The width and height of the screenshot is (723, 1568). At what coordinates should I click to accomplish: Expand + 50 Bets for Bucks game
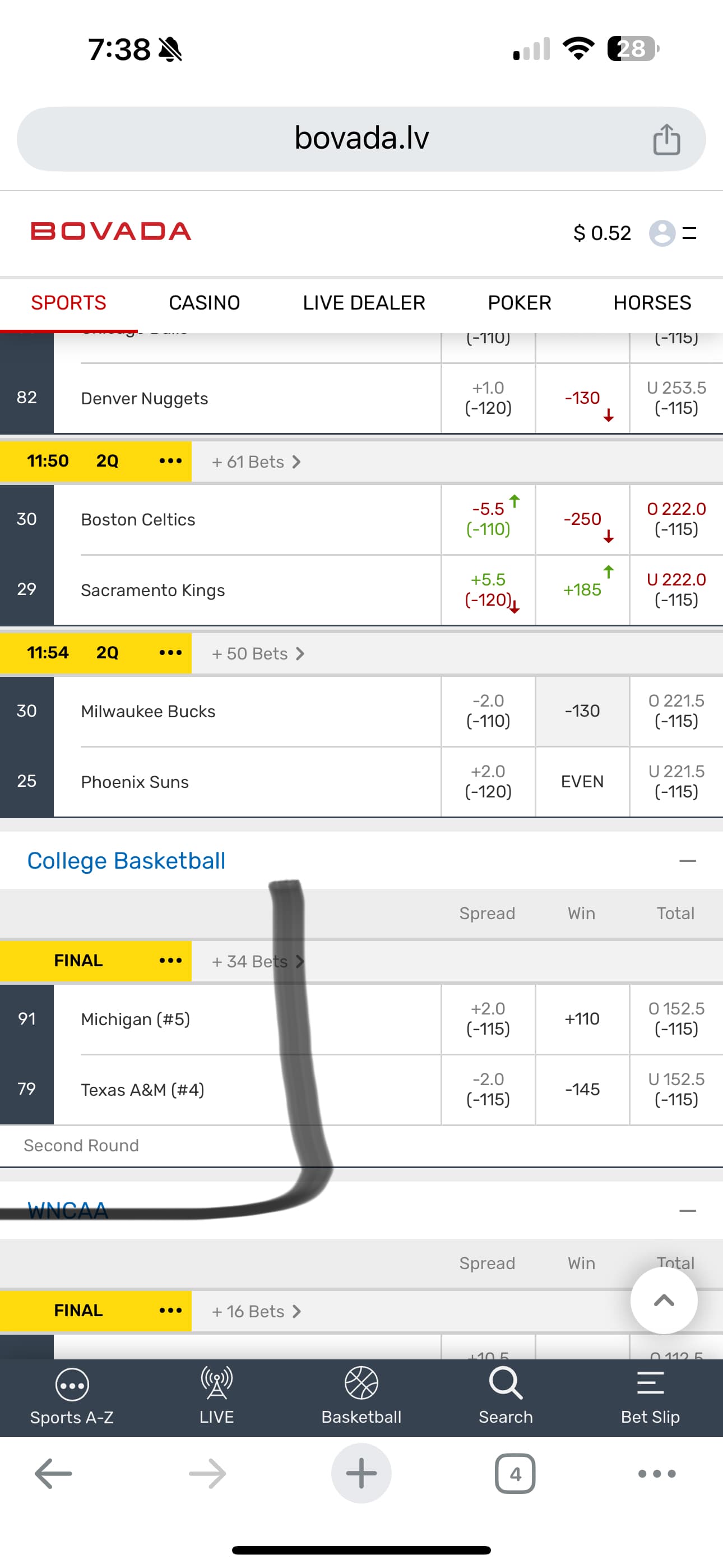point(258,654)
